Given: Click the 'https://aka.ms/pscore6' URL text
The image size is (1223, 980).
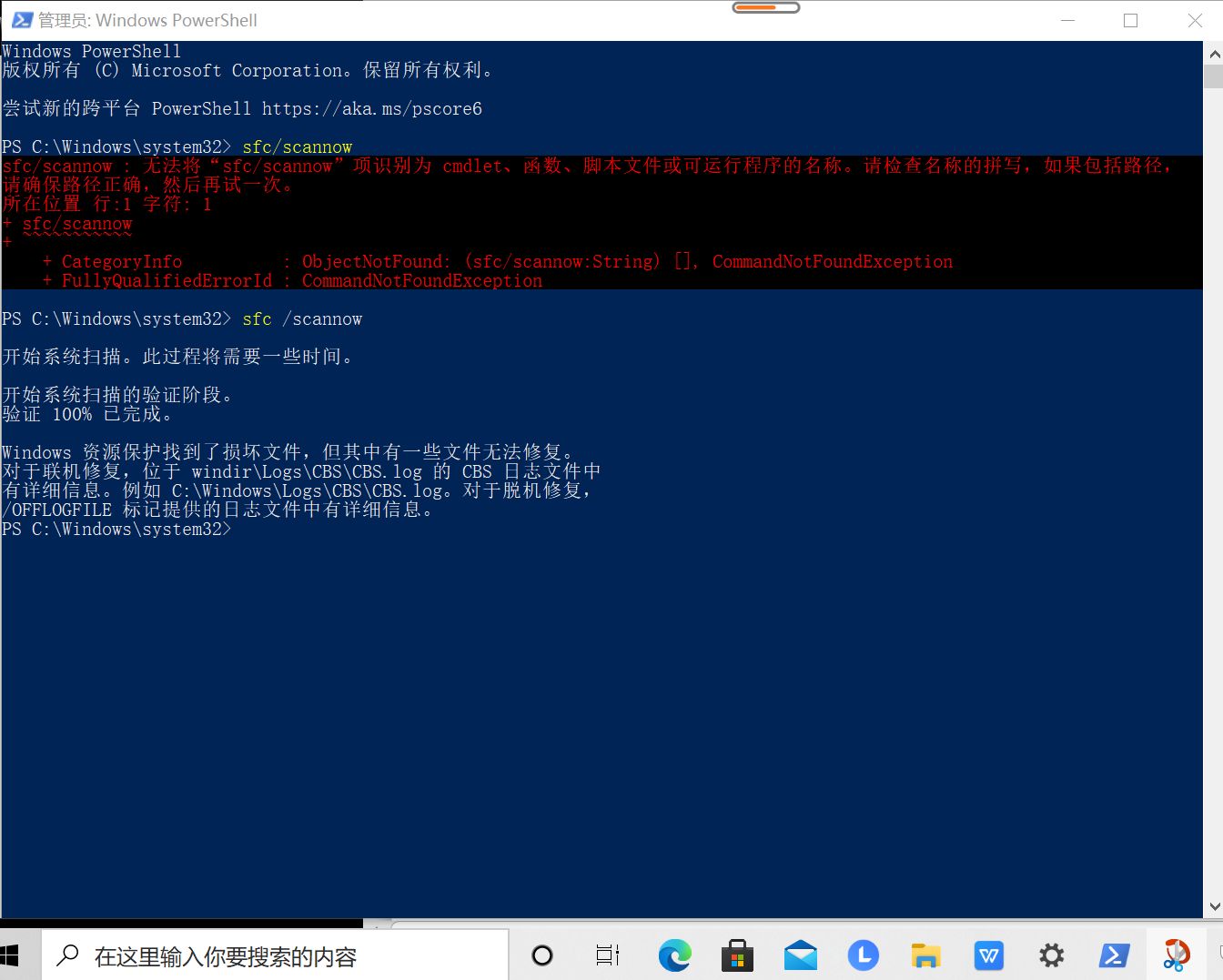Looking at the screenshot, I should (x=372, y=109).
